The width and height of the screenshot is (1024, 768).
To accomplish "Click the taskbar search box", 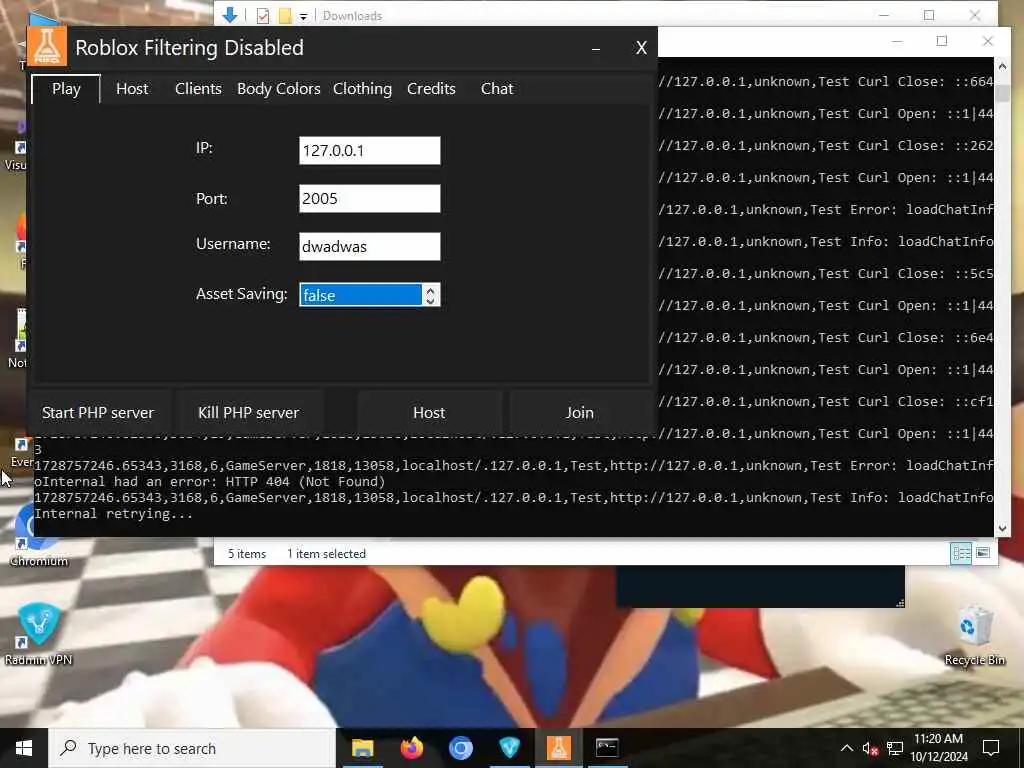I will coord(193,748).
